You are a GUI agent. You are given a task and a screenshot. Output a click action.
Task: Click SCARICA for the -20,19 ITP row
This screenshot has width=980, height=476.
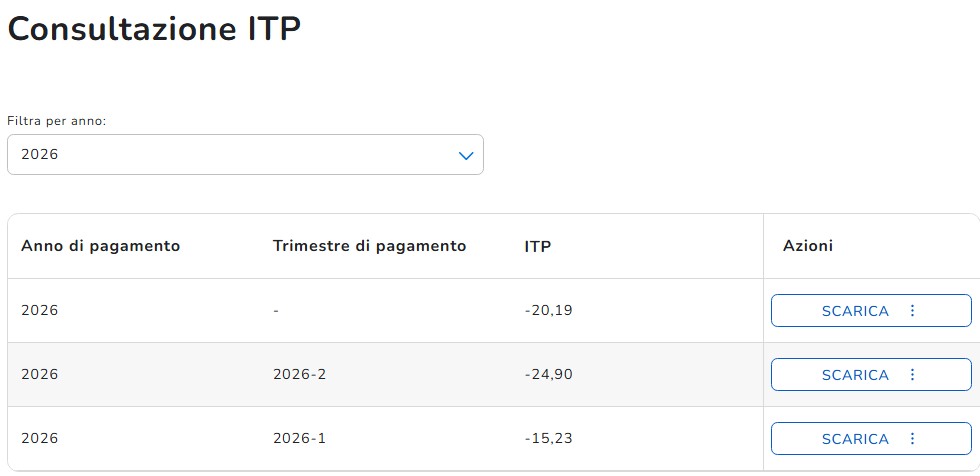(855, 310)
